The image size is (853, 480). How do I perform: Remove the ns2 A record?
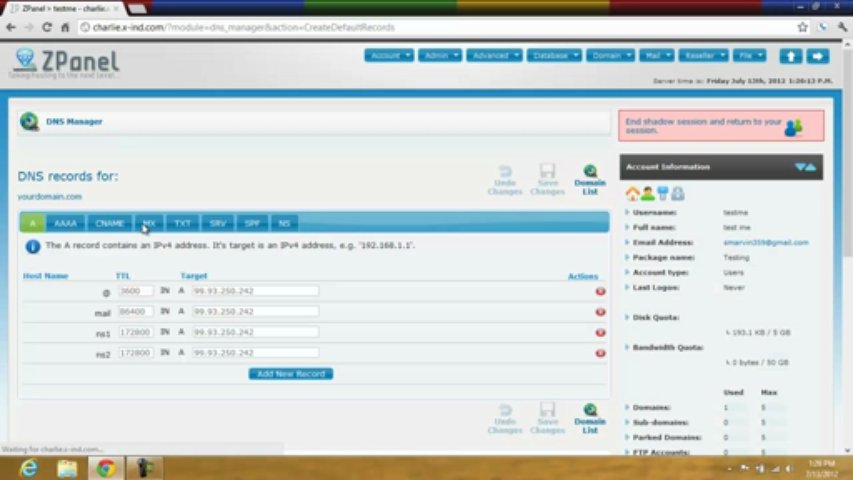(600, 353)
